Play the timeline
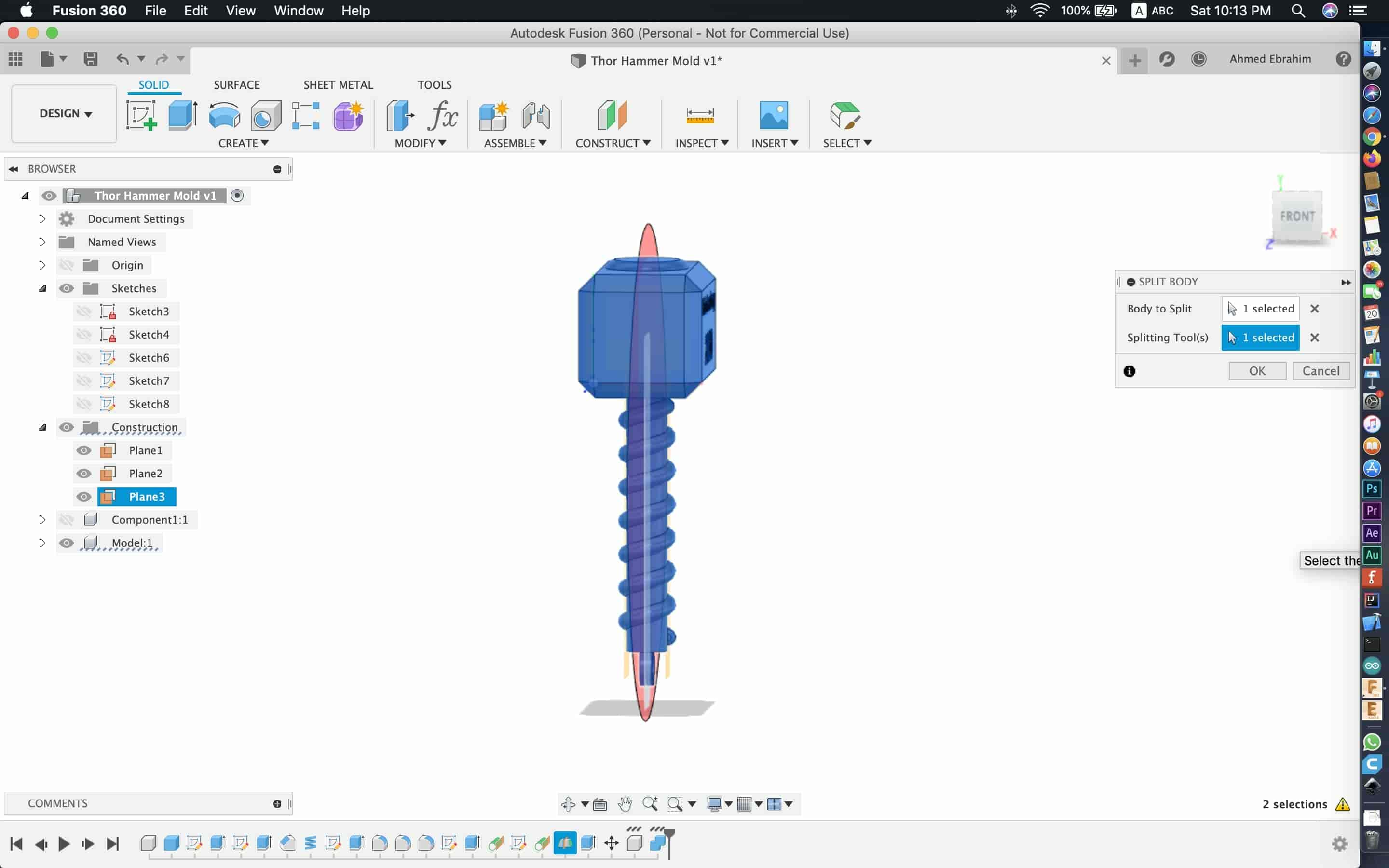 pos(64,843)
